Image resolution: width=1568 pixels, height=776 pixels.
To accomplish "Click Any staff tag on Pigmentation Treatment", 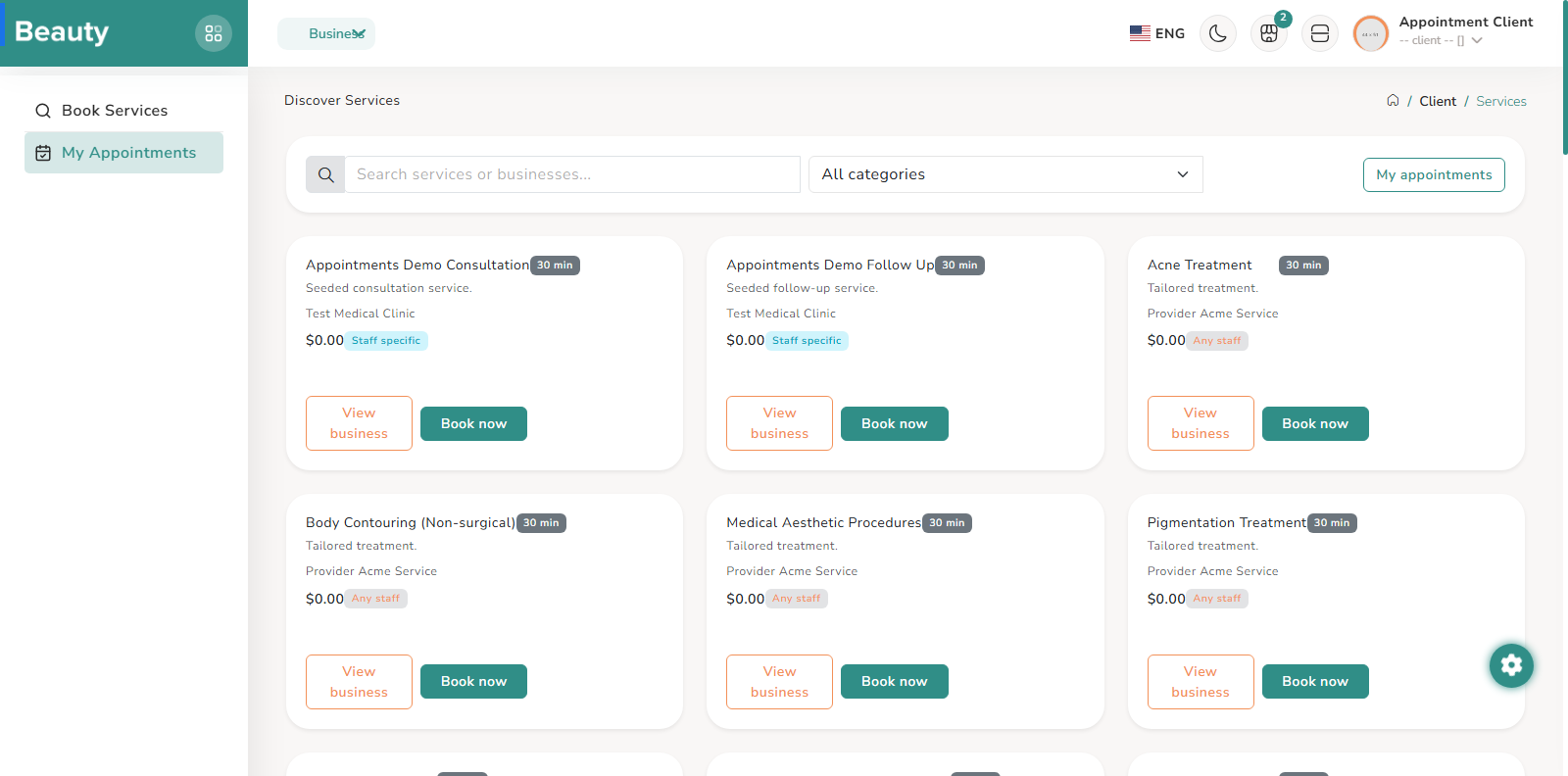I will (x=1217, y=599).
